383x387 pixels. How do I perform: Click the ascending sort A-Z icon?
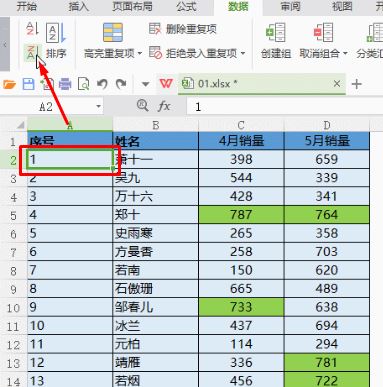pos(32,29)
